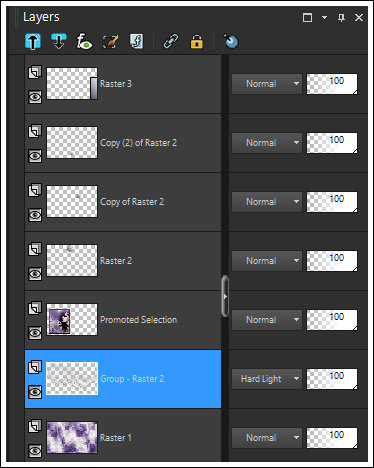
Task: Hide the Raster 1 layer
Action: 35,451
